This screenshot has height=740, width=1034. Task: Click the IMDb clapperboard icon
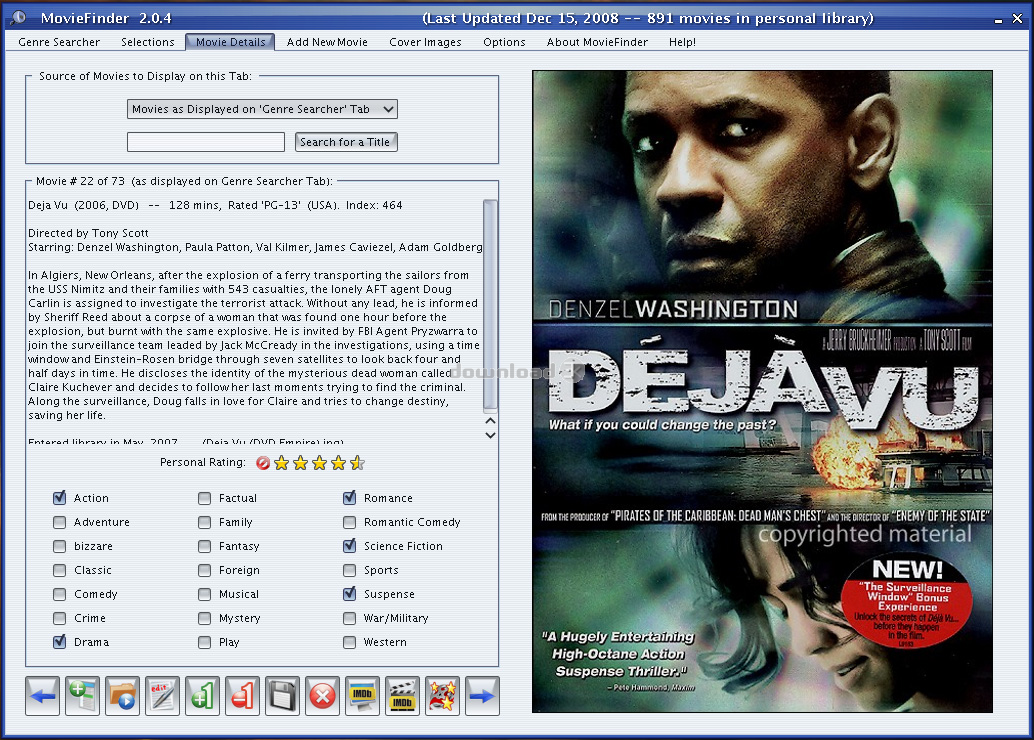(402, 696)
